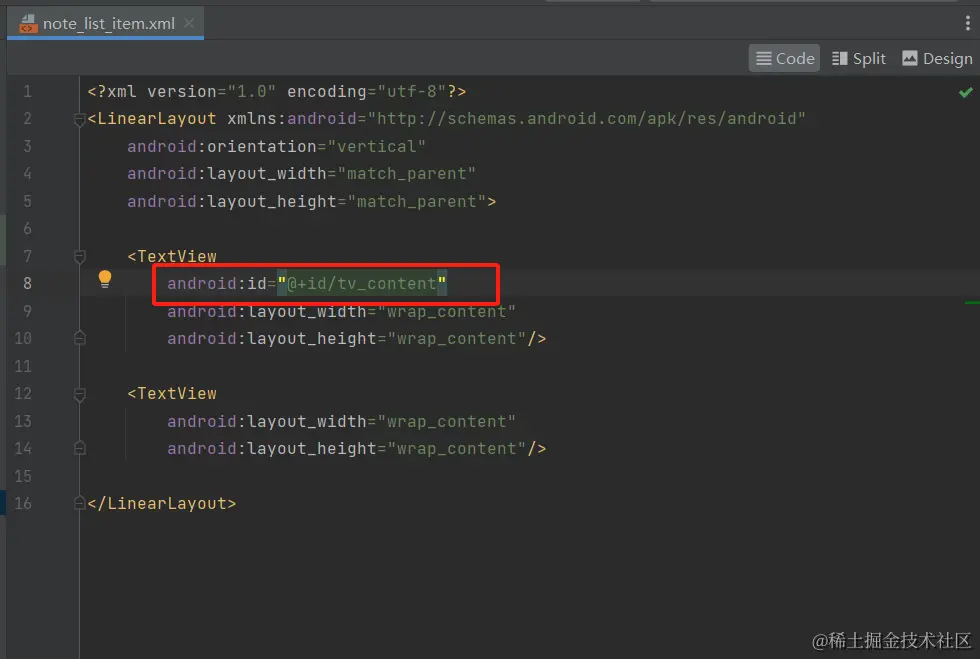The width and height of the screenshot is (980, 659).
Task: Switch to Split view mode
Action: [x=859, y=58]
